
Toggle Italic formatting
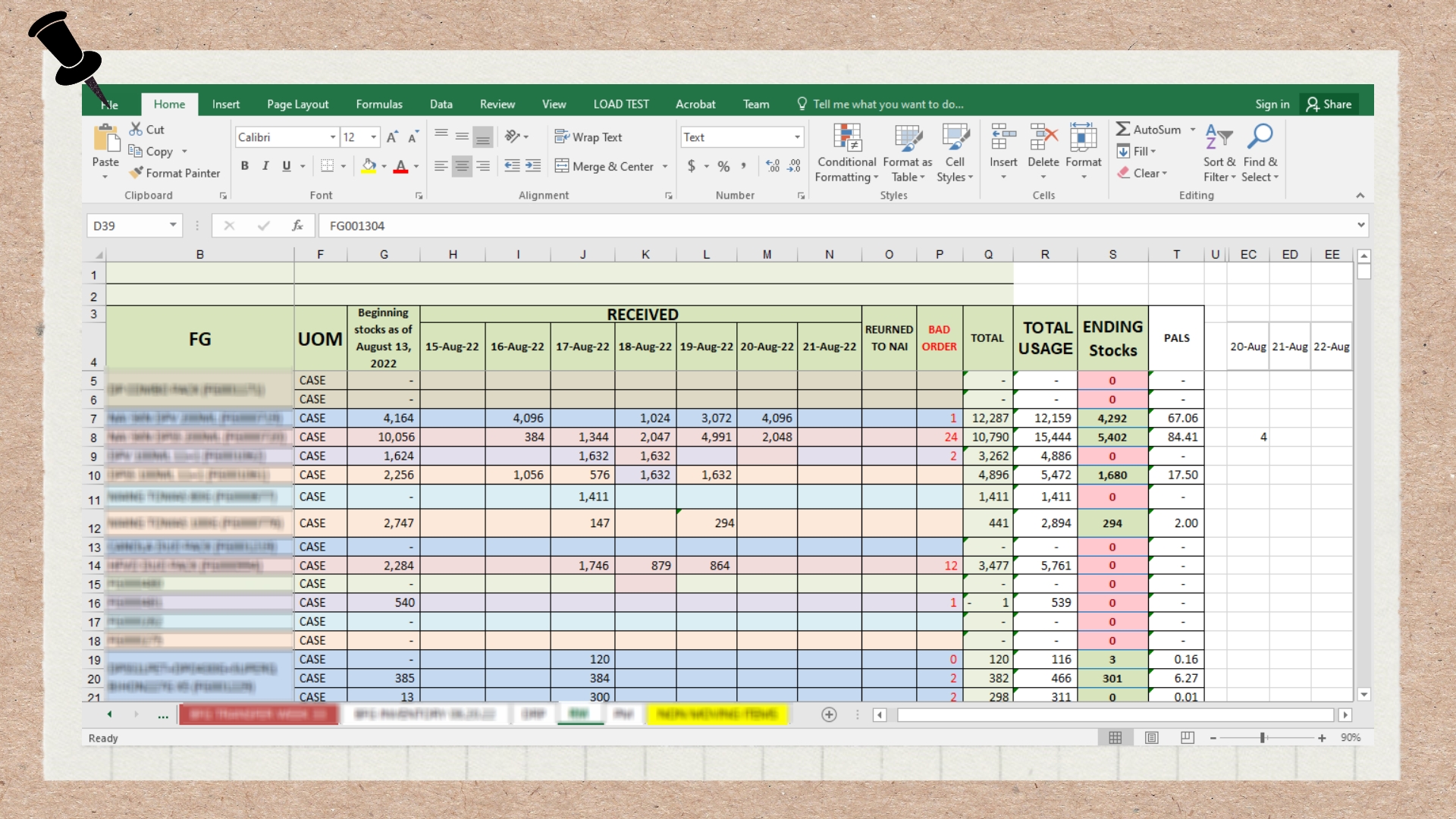265,166
